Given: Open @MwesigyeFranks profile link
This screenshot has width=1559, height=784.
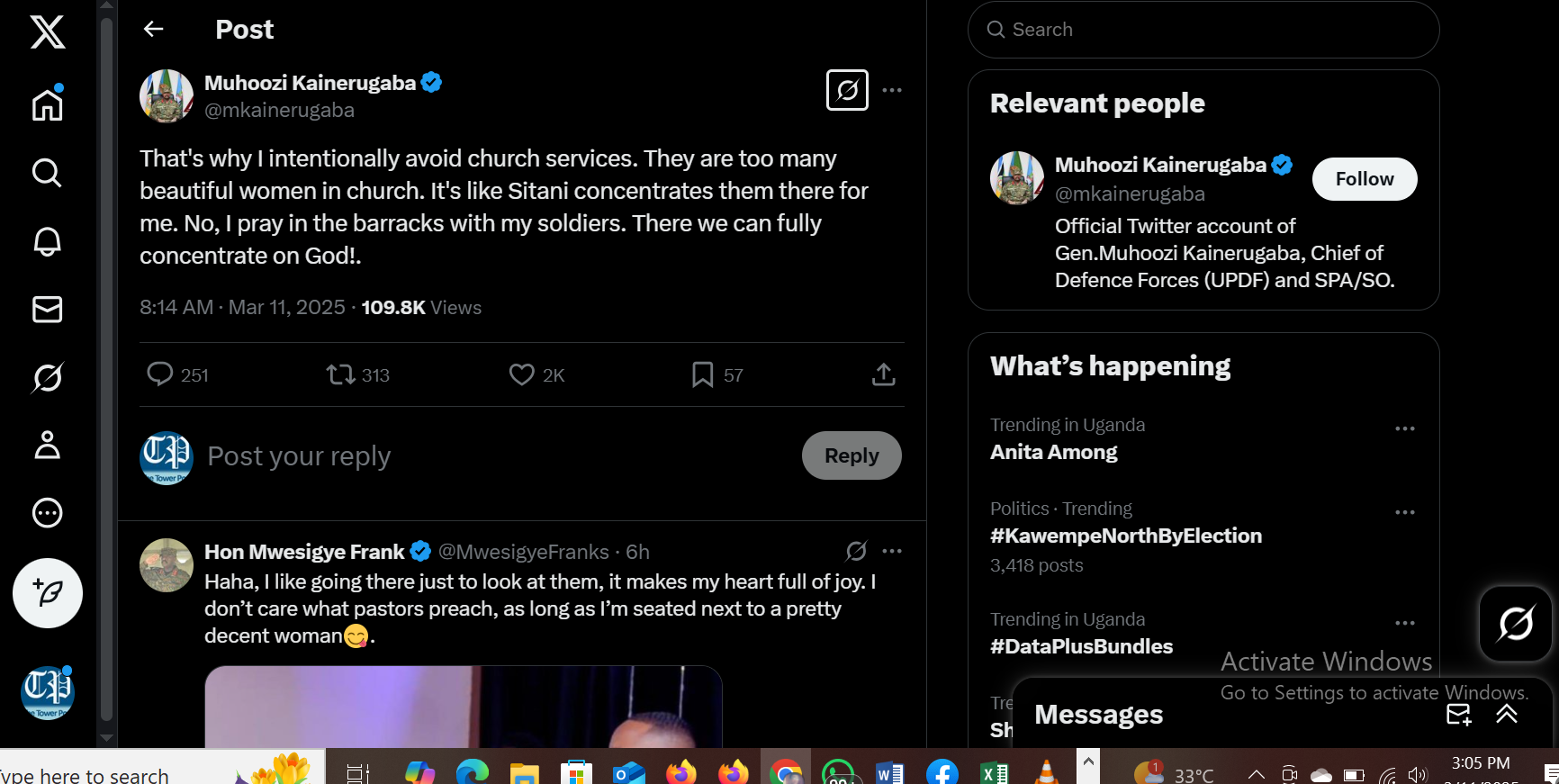Looking at the screenshot, I should coord(523,552).
